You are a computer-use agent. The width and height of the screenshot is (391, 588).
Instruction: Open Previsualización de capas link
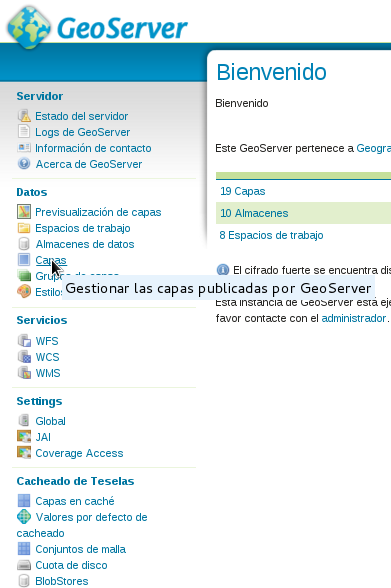(98, 212)
